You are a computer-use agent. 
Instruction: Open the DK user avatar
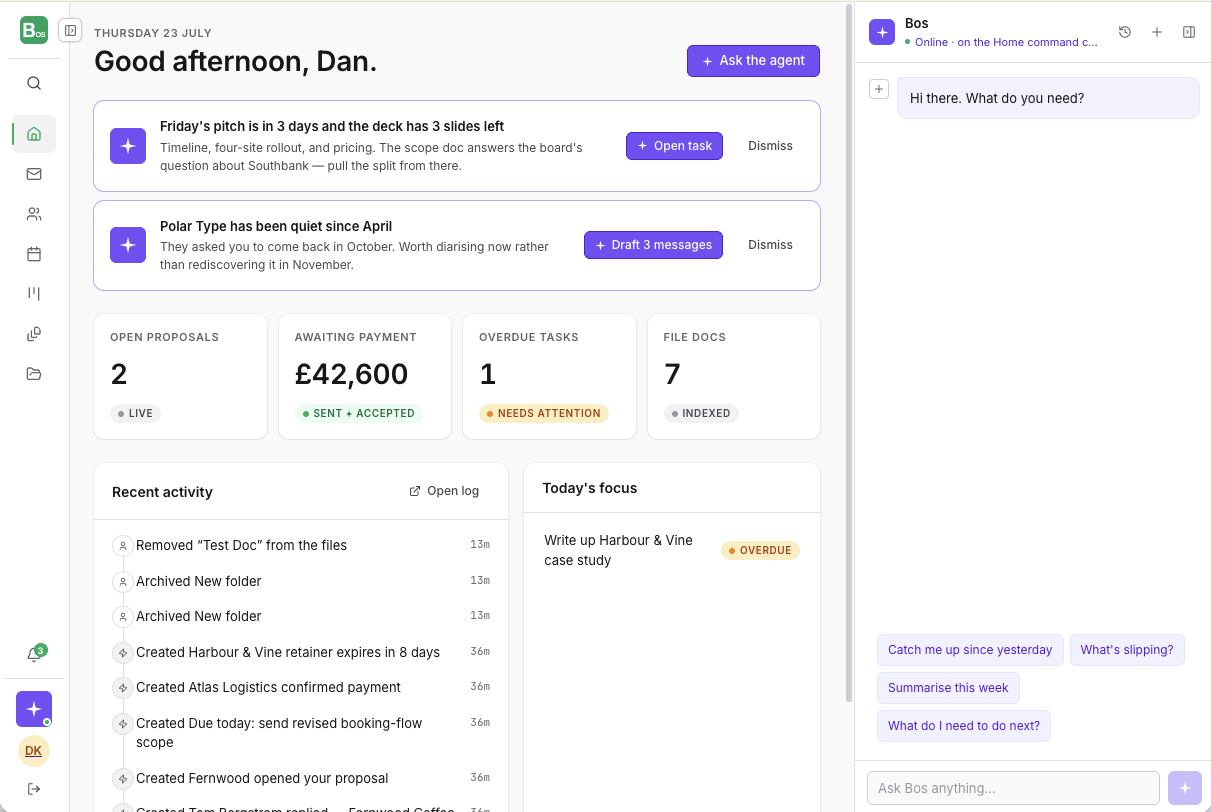coord(34,751)
